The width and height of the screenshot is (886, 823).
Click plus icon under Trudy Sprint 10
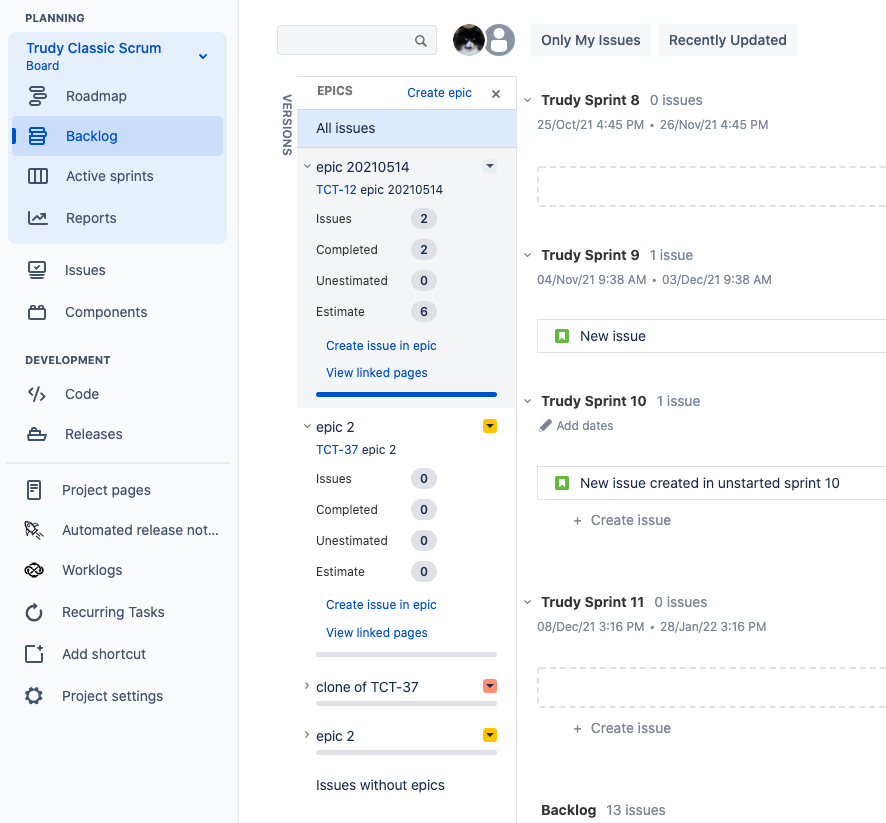(x=577, y=521)
